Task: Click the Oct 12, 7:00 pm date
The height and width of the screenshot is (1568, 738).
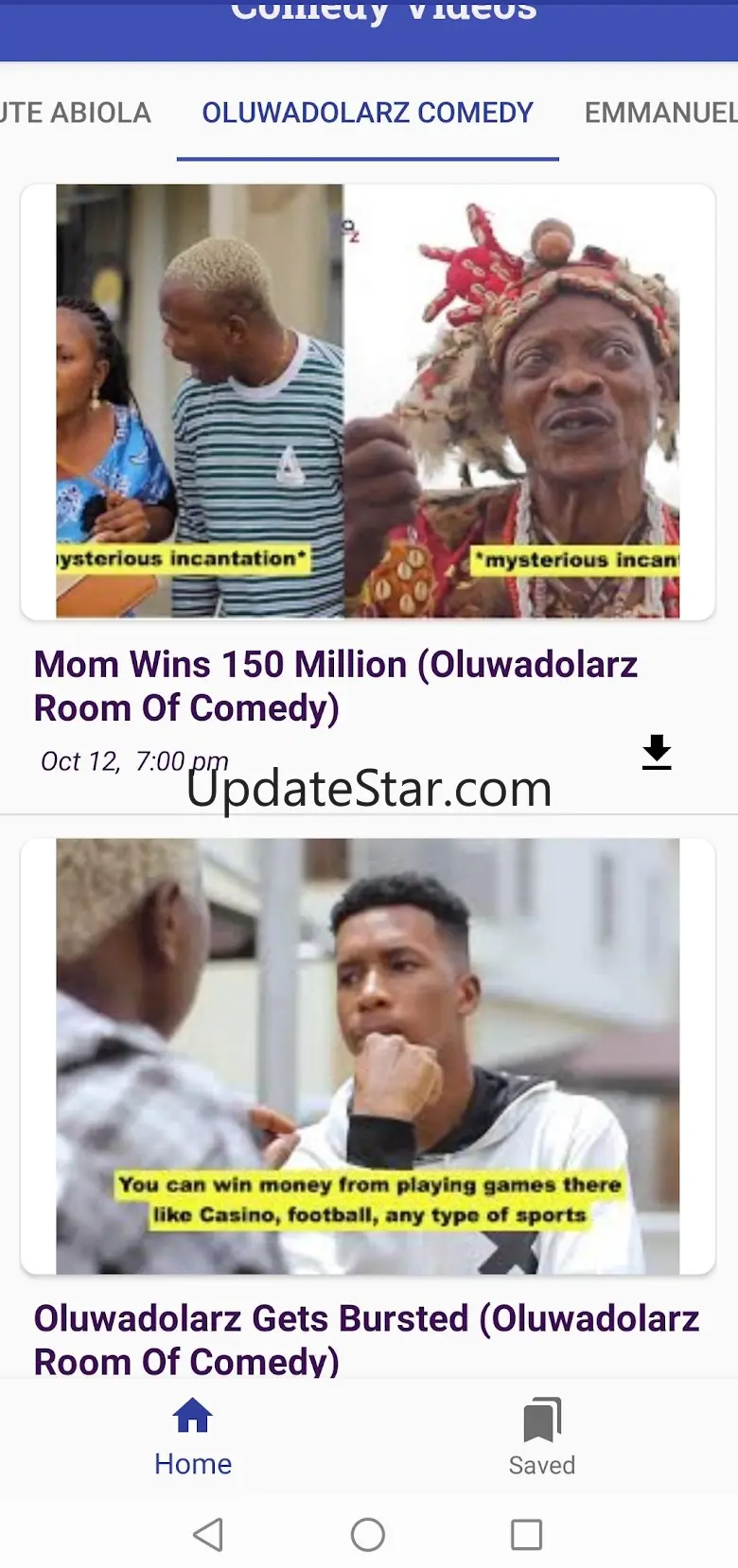Action: (134, 761)
